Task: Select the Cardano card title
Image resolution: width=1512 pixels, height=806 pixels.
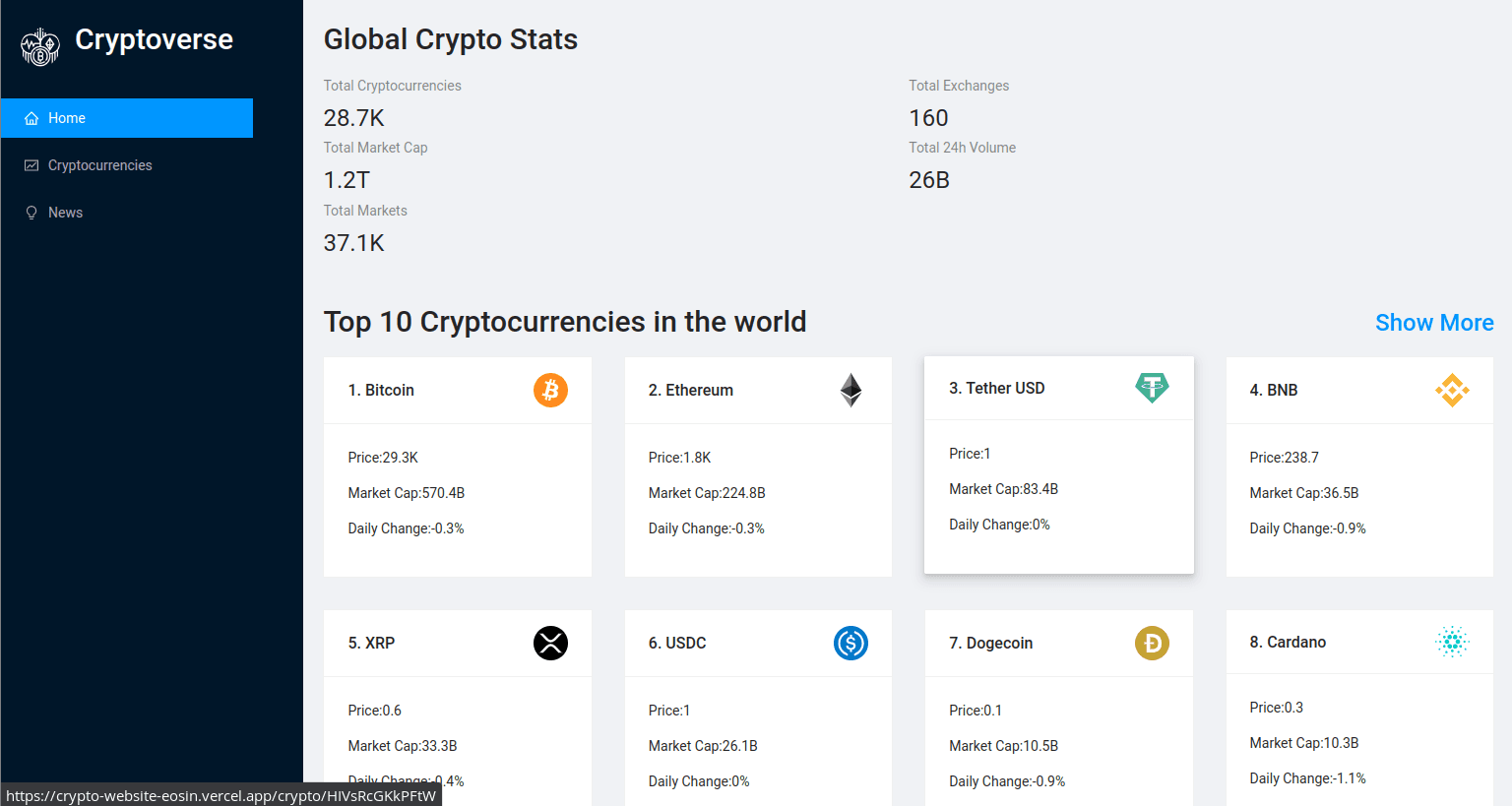Action: (1288, 642)
